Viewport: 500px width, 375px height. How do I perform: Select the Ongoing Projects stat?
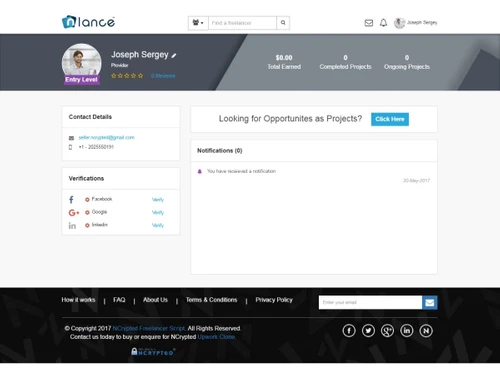(407, 62)
